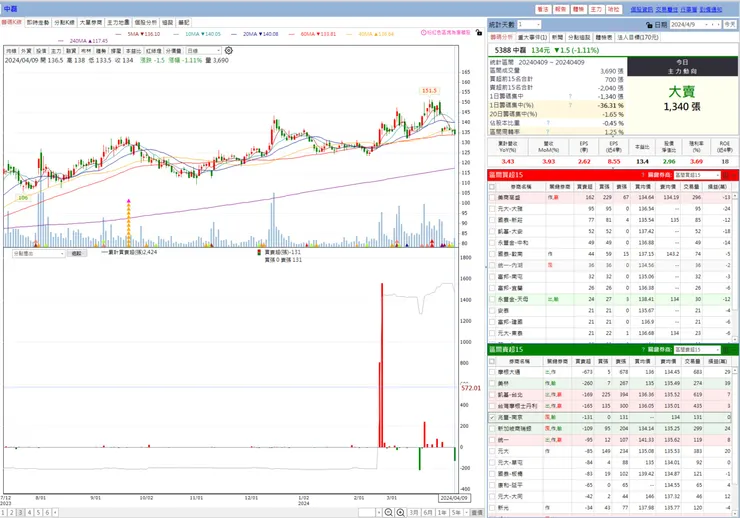Check the 美林 row checkbox
This screenshot has width=740, height=518.
tap(492, 384)
